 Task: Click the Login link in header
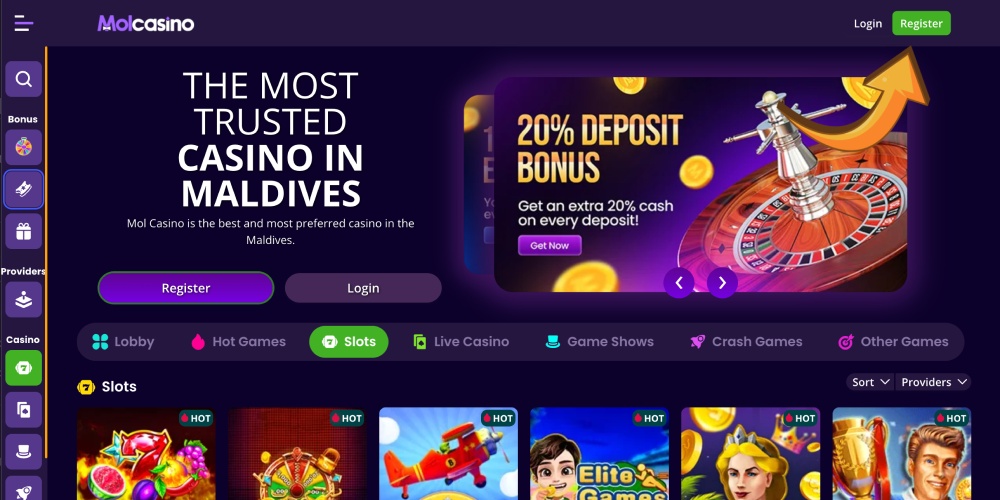867,24
